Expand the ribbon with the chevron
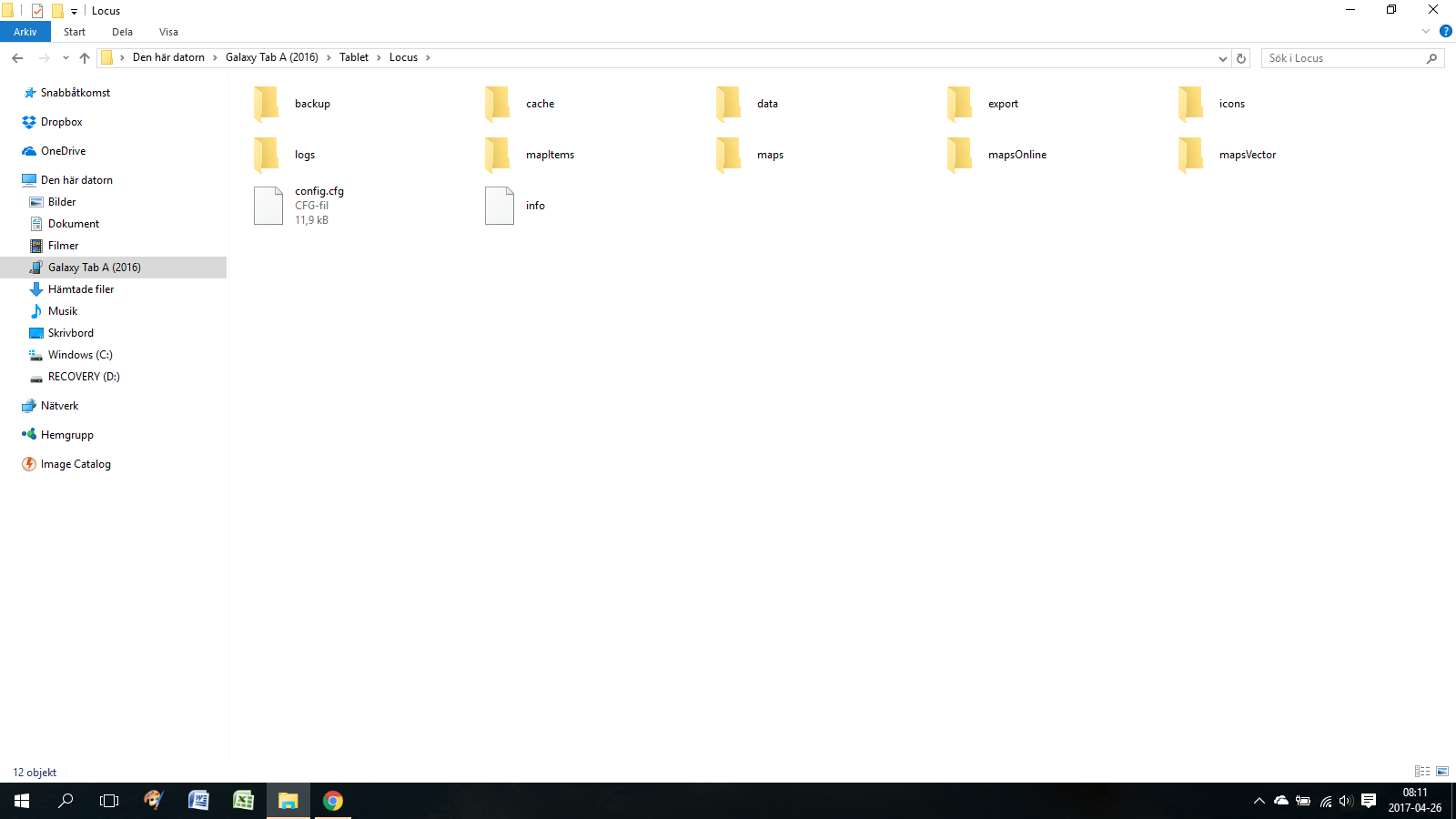The height and width of the screenshot is (819, 1456). 1426,31
